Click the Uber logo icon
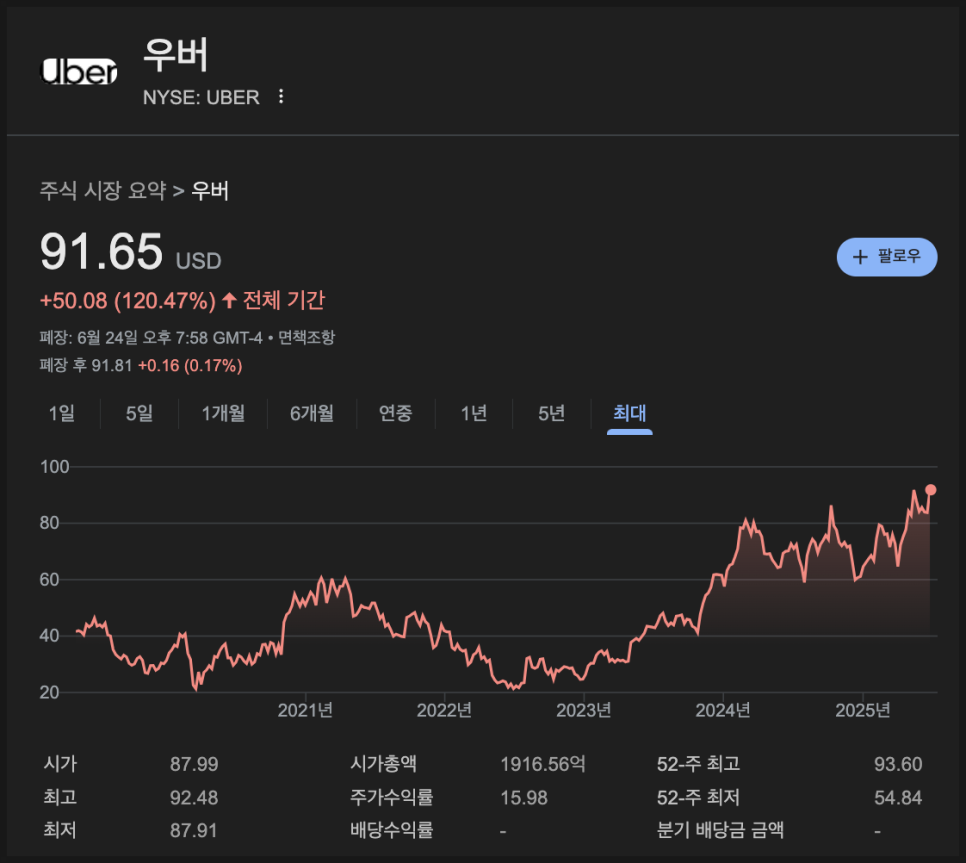Image resolution: width=966 pixels, height=863 pixels. (78, 71)
